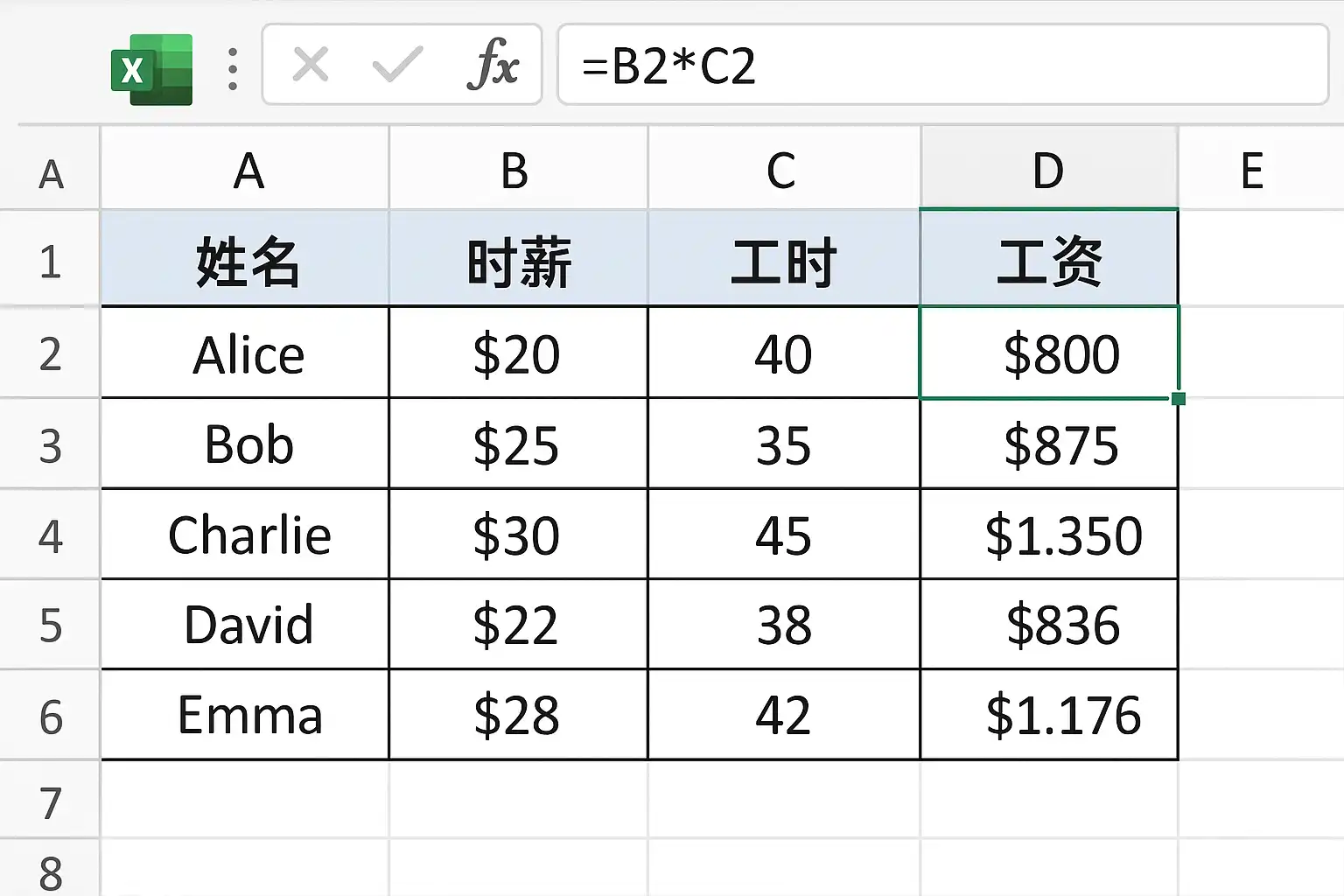
Task: Select Bob's hourly rate cell $25
Action: pos(518,444)
